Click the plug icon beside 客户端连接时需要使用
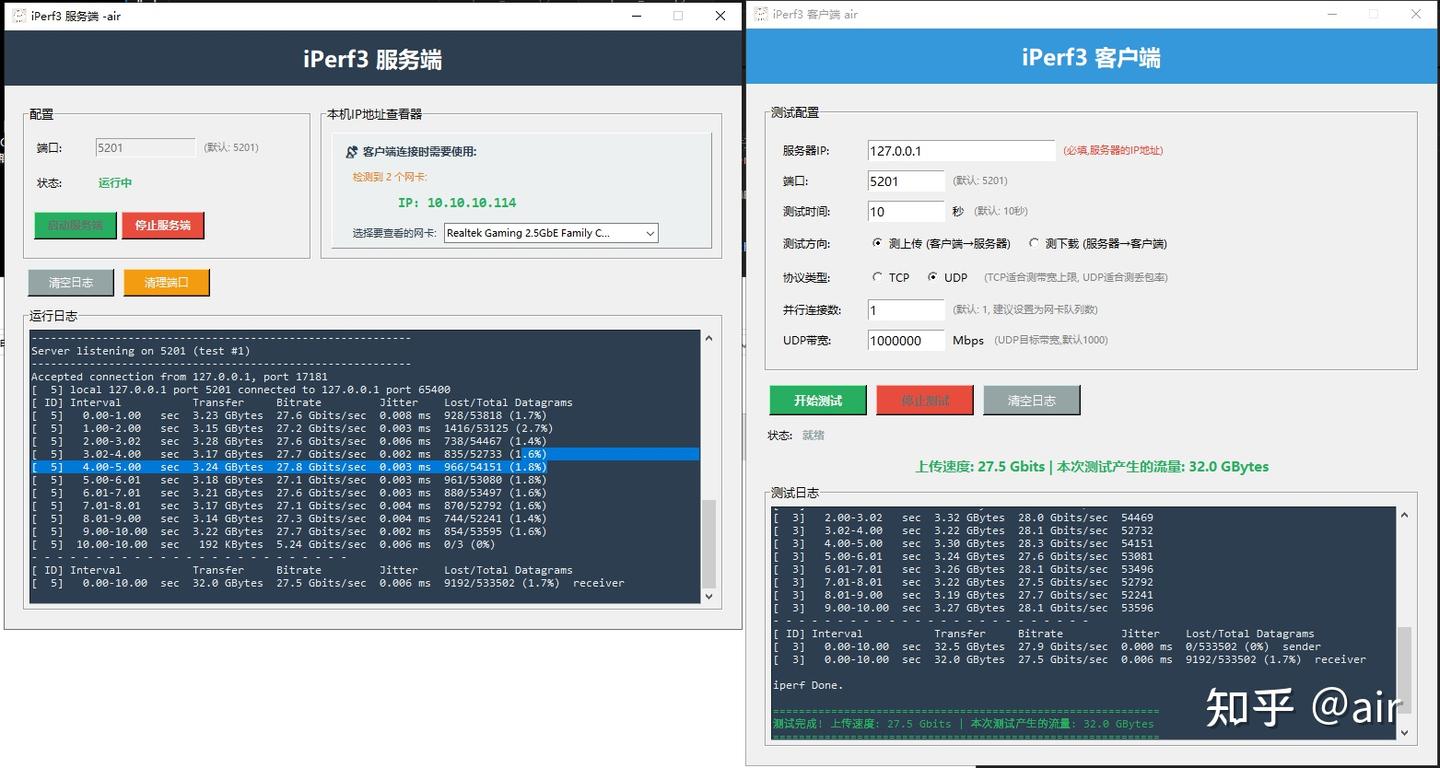 [x=352, y=152]
